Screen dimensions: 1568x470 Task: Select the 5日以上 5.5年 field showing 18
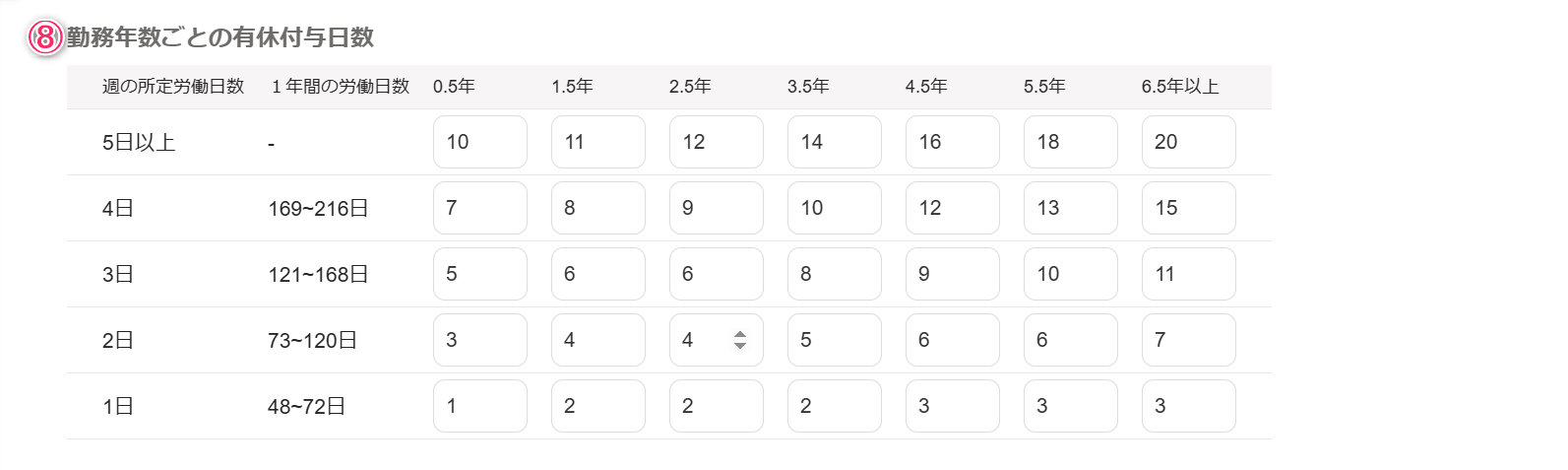1071,142
